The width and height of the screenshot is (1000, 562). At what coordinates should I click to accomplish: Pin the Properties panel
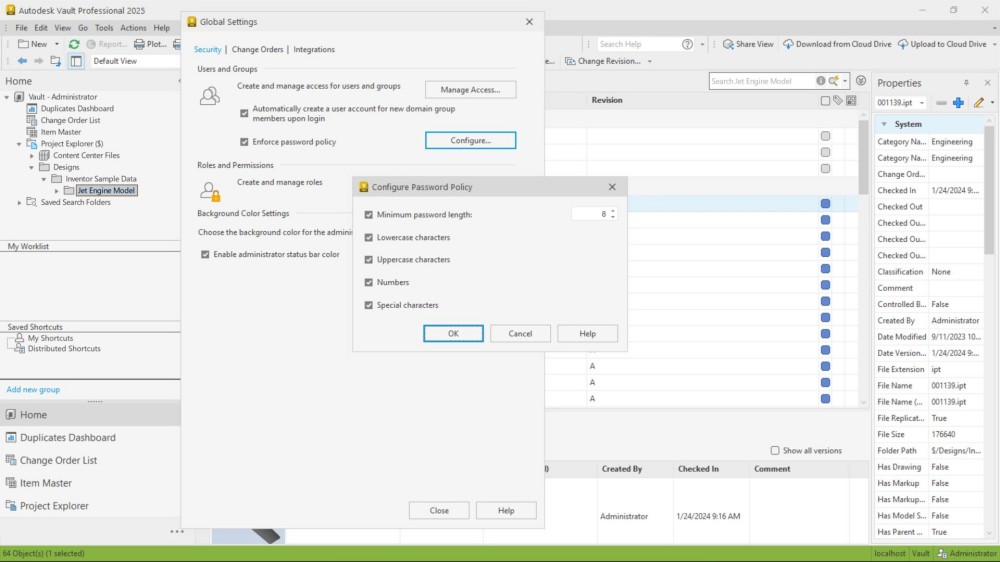(966, 83)
